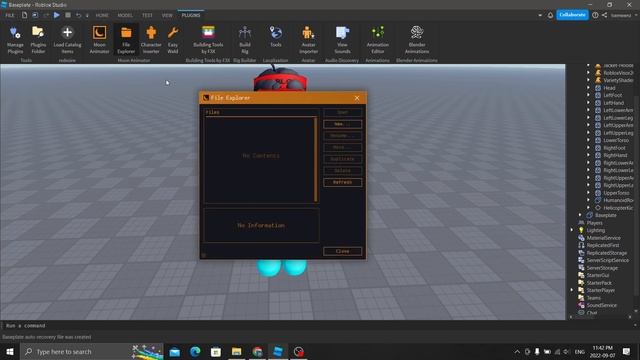Screen dimensions: 640x360
Task: Switch to the TEST tab
Action: (147, 15)
